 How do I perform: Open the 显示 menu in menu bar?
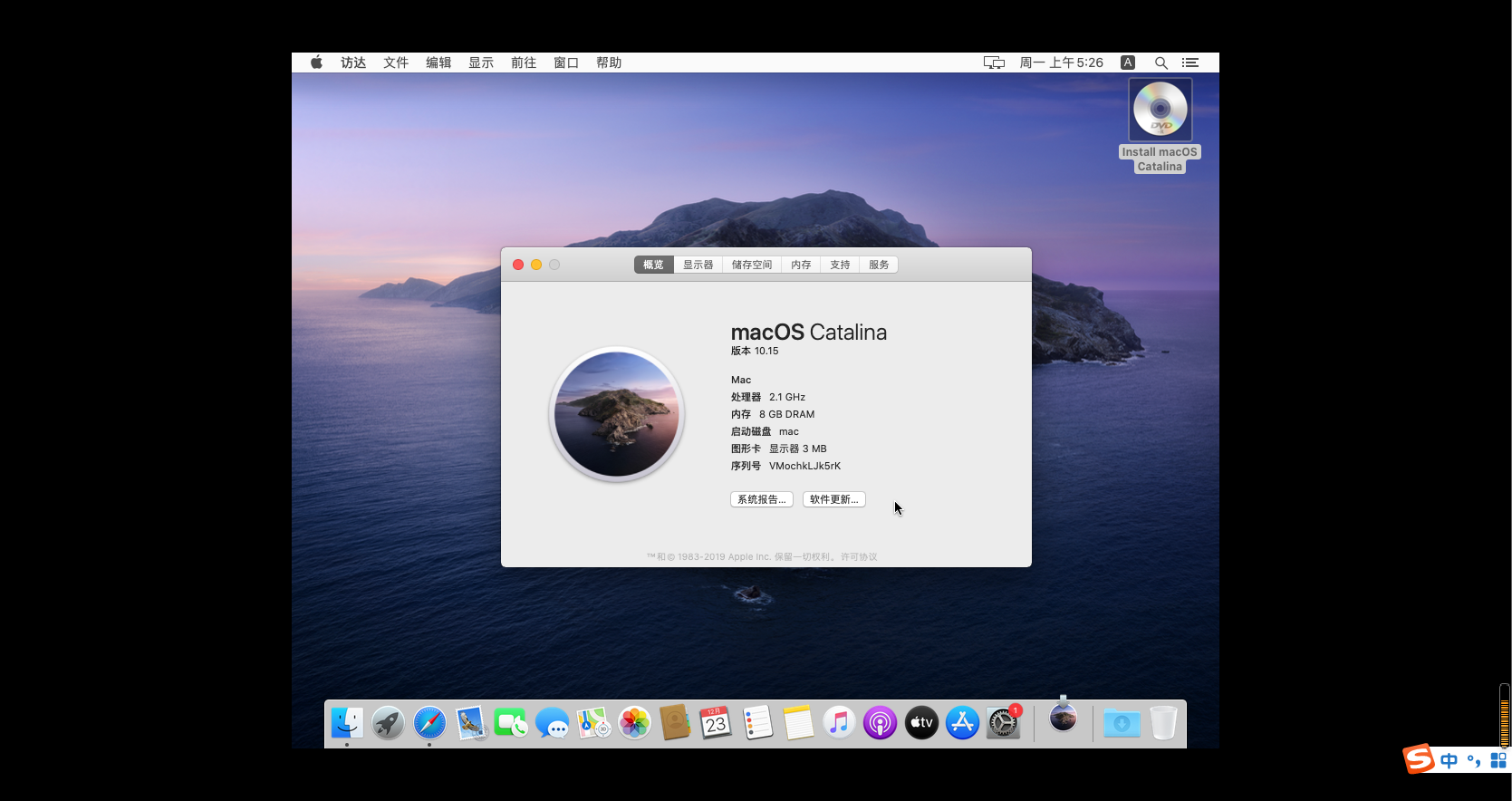click(x=481, y=63)
